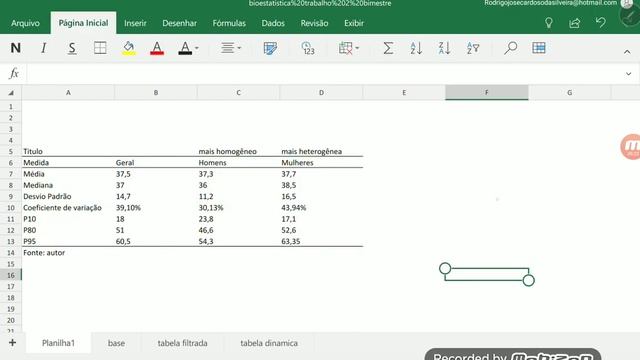Viewport: 640px width, 360px height.
Task: Click the undo arrow icon
Action: [600, 22]
